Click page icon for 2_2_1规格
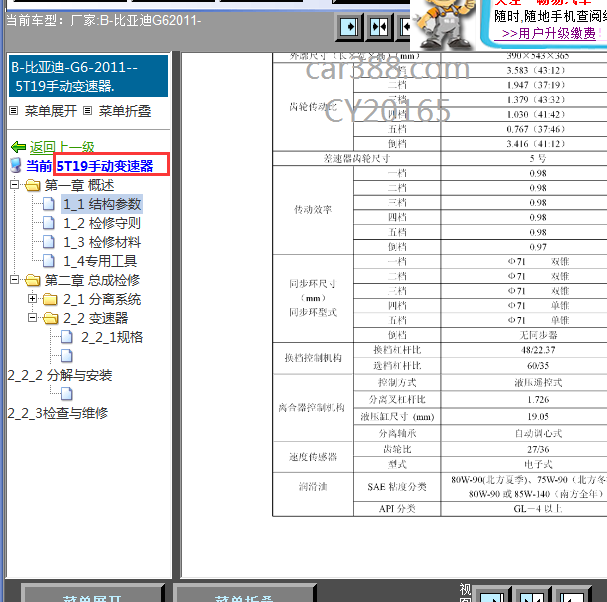This screenshot has width=607, height=602. 67,337
